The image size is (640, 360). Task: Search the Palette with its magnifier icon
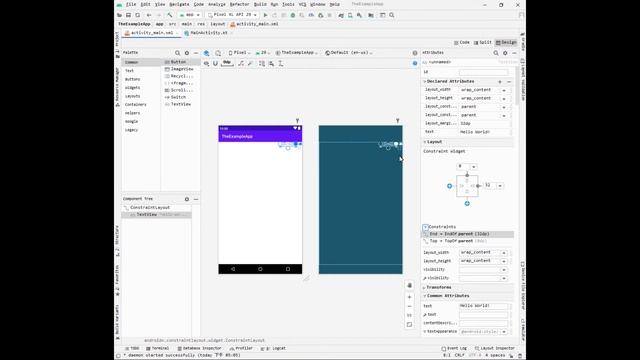pyautogui.click(x=178, y=53)
